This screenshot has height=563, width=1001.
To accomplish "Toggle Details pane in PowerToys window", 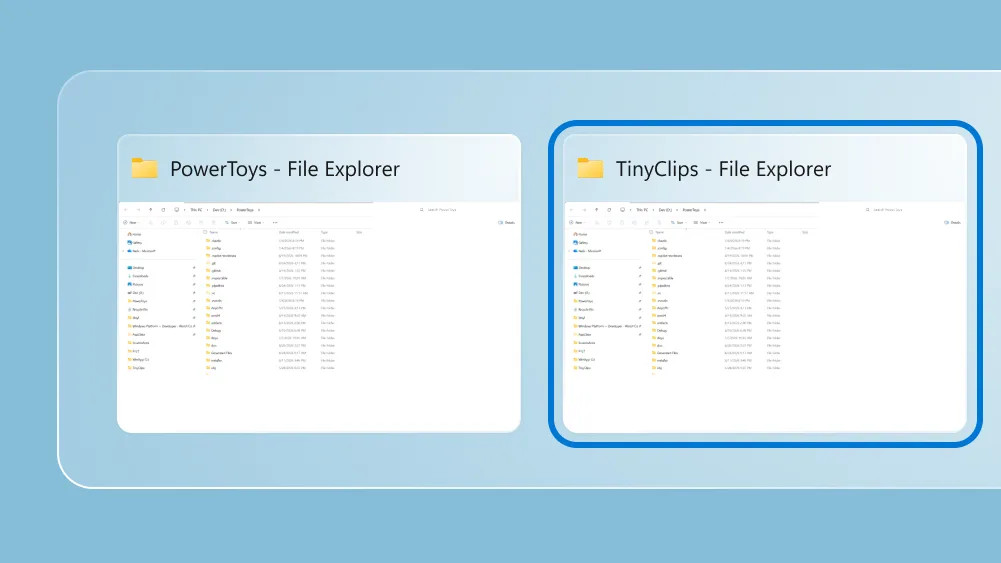I will click(x=506, y=223).
